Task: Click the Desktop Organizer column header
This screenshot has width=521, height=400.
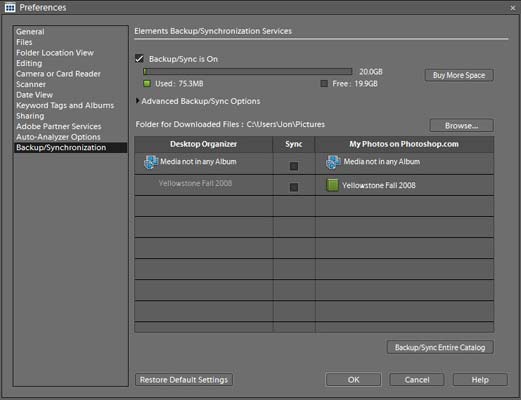Action: [x=203, y=144]
